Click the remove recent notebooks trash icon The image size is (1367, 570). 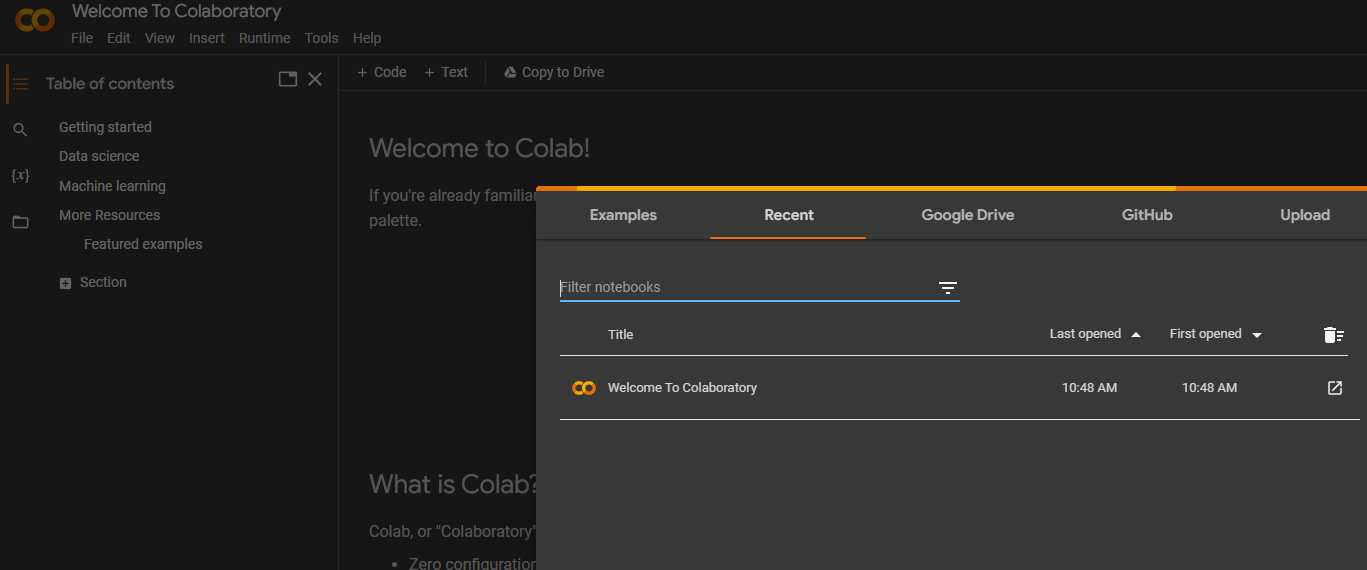click(1334, 335)
